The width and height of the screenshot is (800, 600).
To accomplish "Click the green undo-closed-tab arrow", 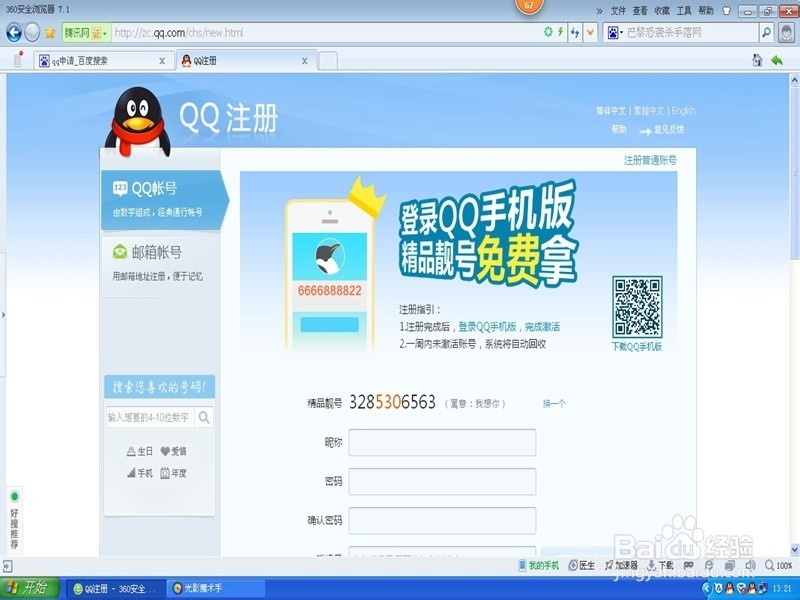I will [777, 60].
